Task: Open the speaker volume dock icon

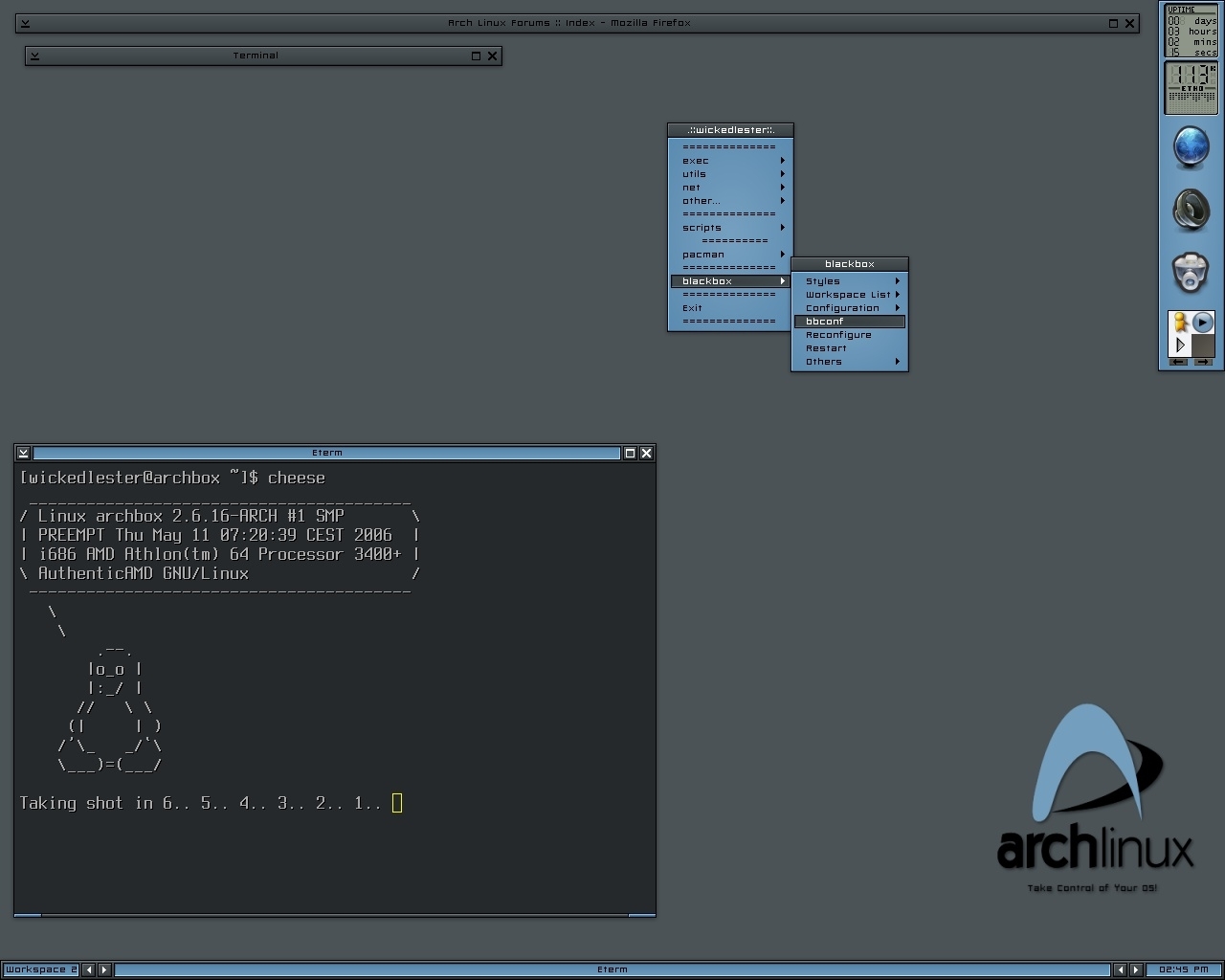Action: coord(1191,210)
